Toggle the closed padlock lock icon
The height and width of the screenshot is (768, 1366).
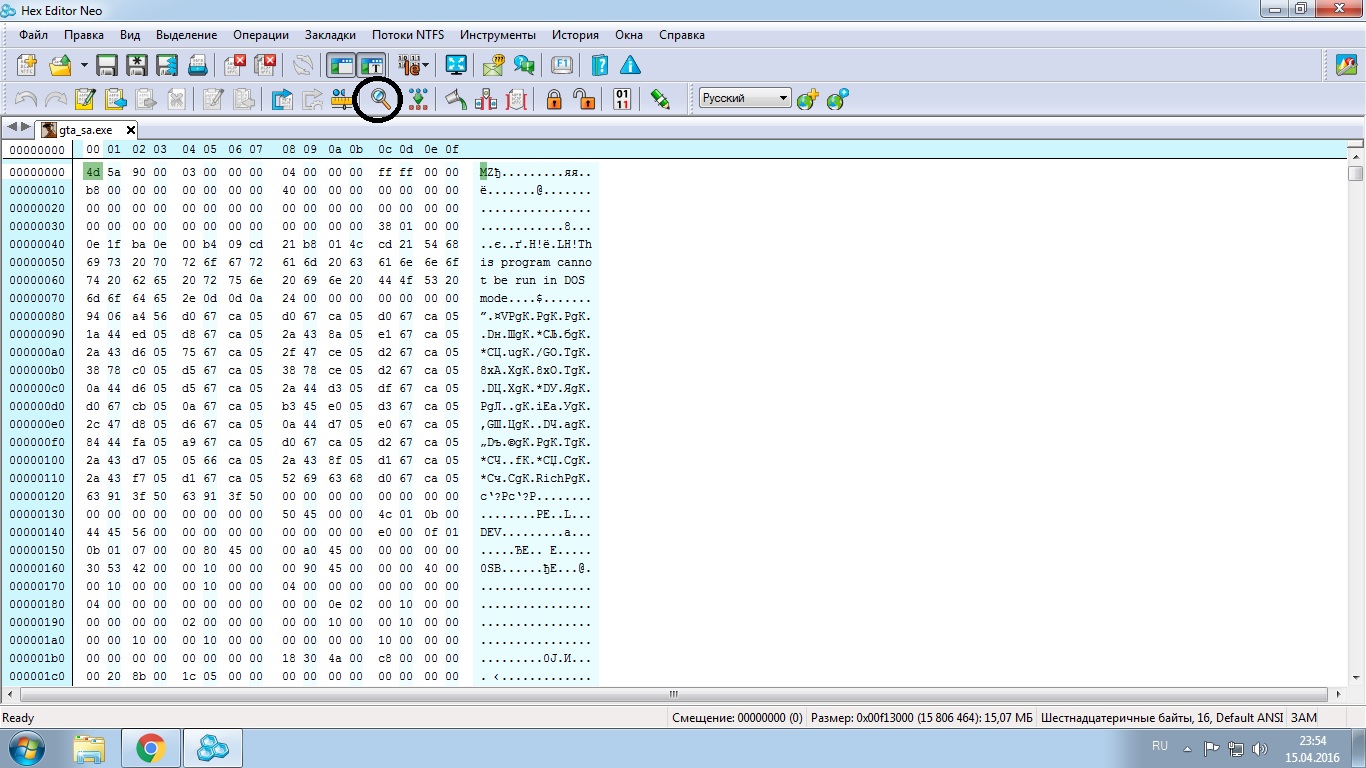click(x=553, y=99)
